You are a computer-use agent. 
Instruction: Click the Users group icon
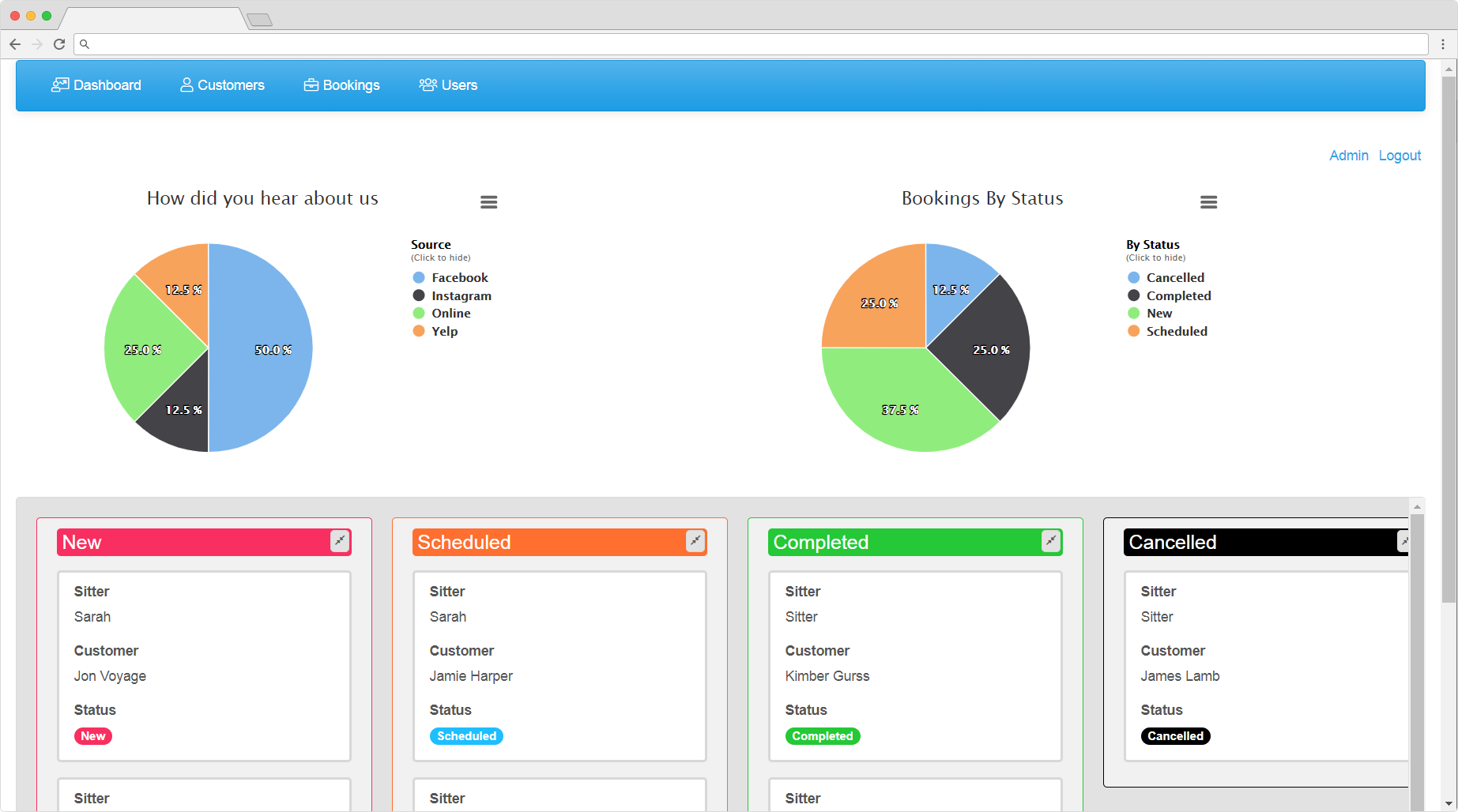point(428,85)
